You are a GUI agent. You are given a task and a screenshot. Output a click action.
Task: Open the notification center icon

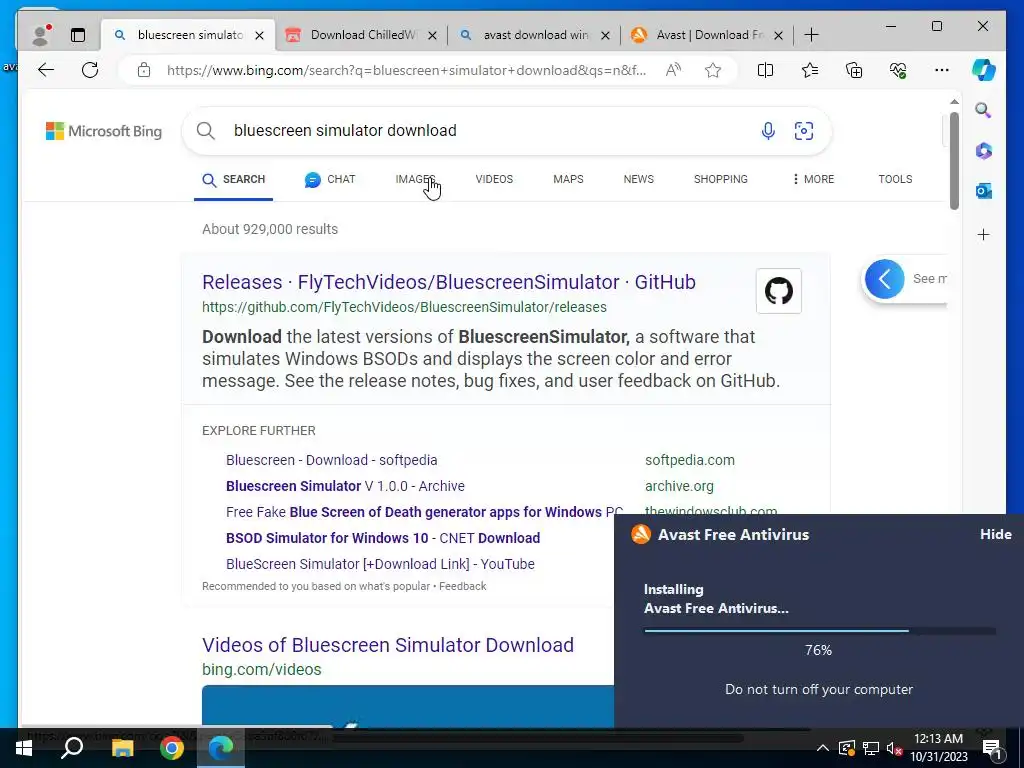click(992, 748)
